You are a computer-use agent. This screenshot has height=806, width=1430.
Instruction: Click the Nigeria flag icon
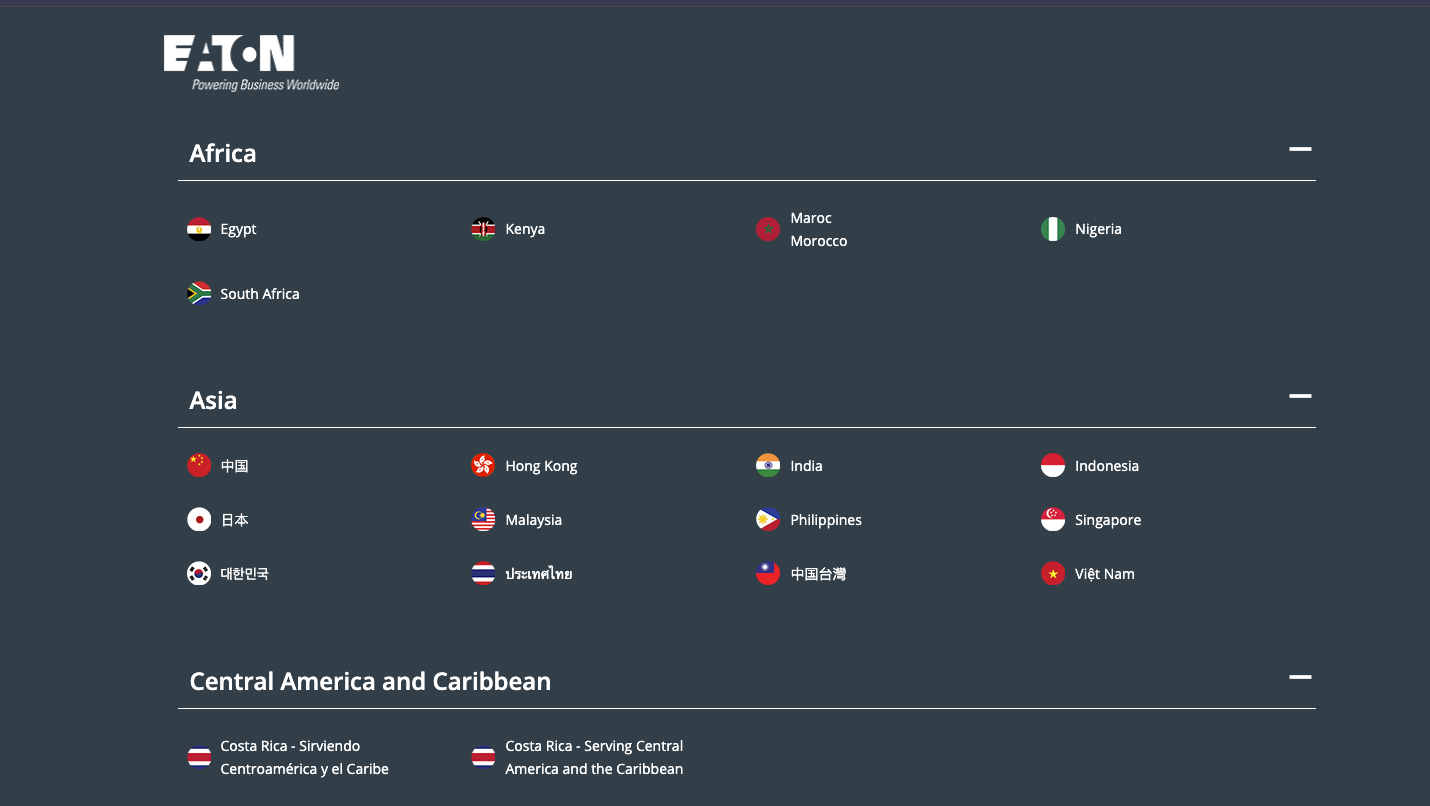1053,229
